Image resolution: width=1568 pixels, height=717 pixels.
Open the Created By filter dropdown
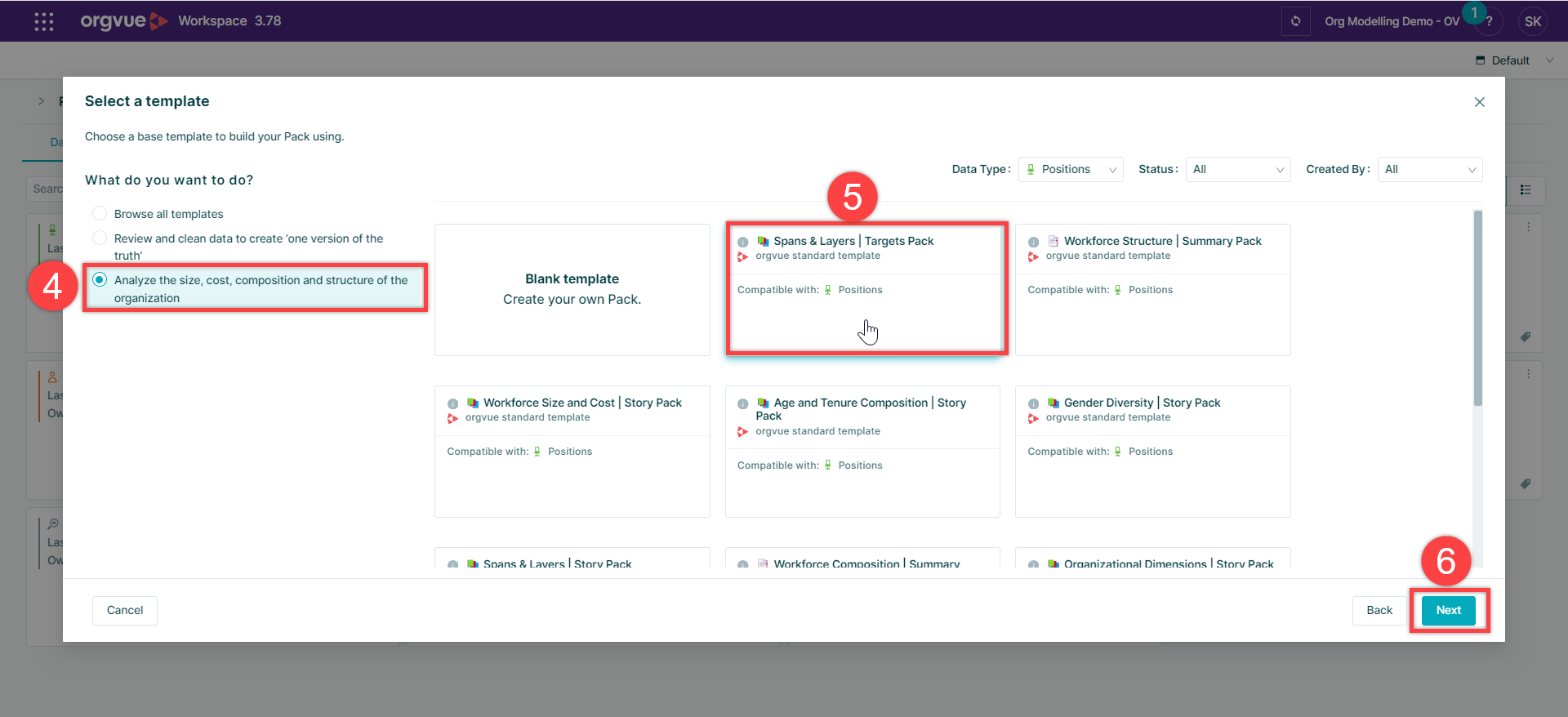tap(1430, 169)
